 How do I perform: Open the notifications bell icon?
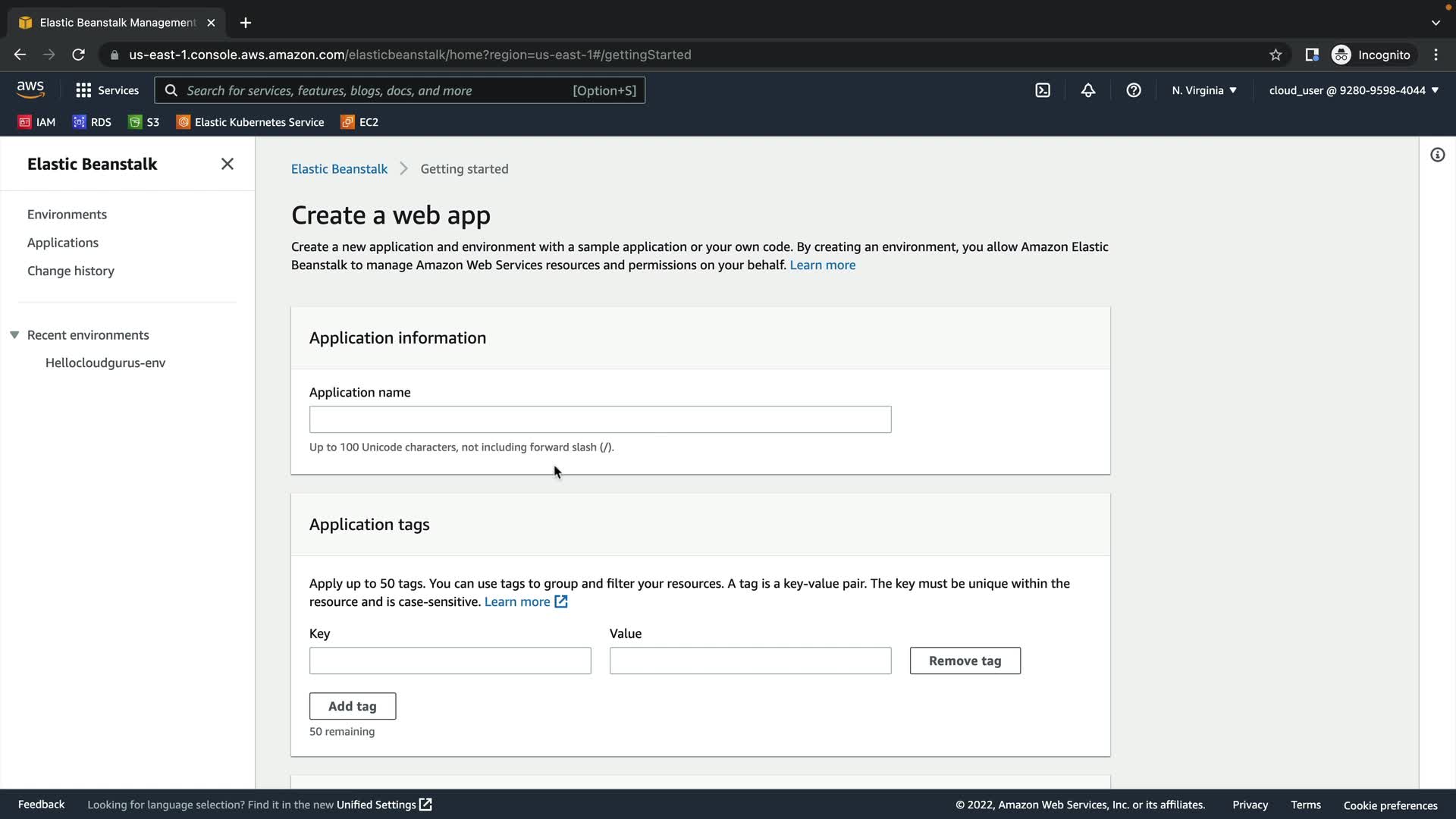click(x=1088, y=90)
